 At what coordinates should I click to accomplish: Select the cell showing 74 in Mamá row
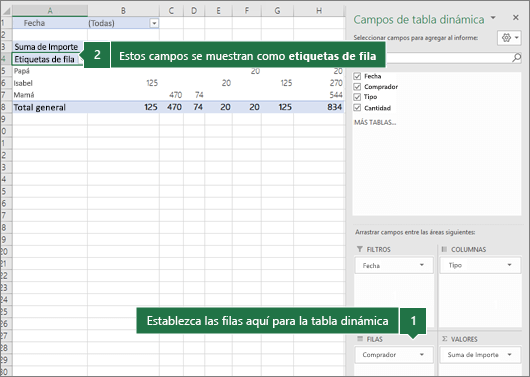(x=194, y=95)
